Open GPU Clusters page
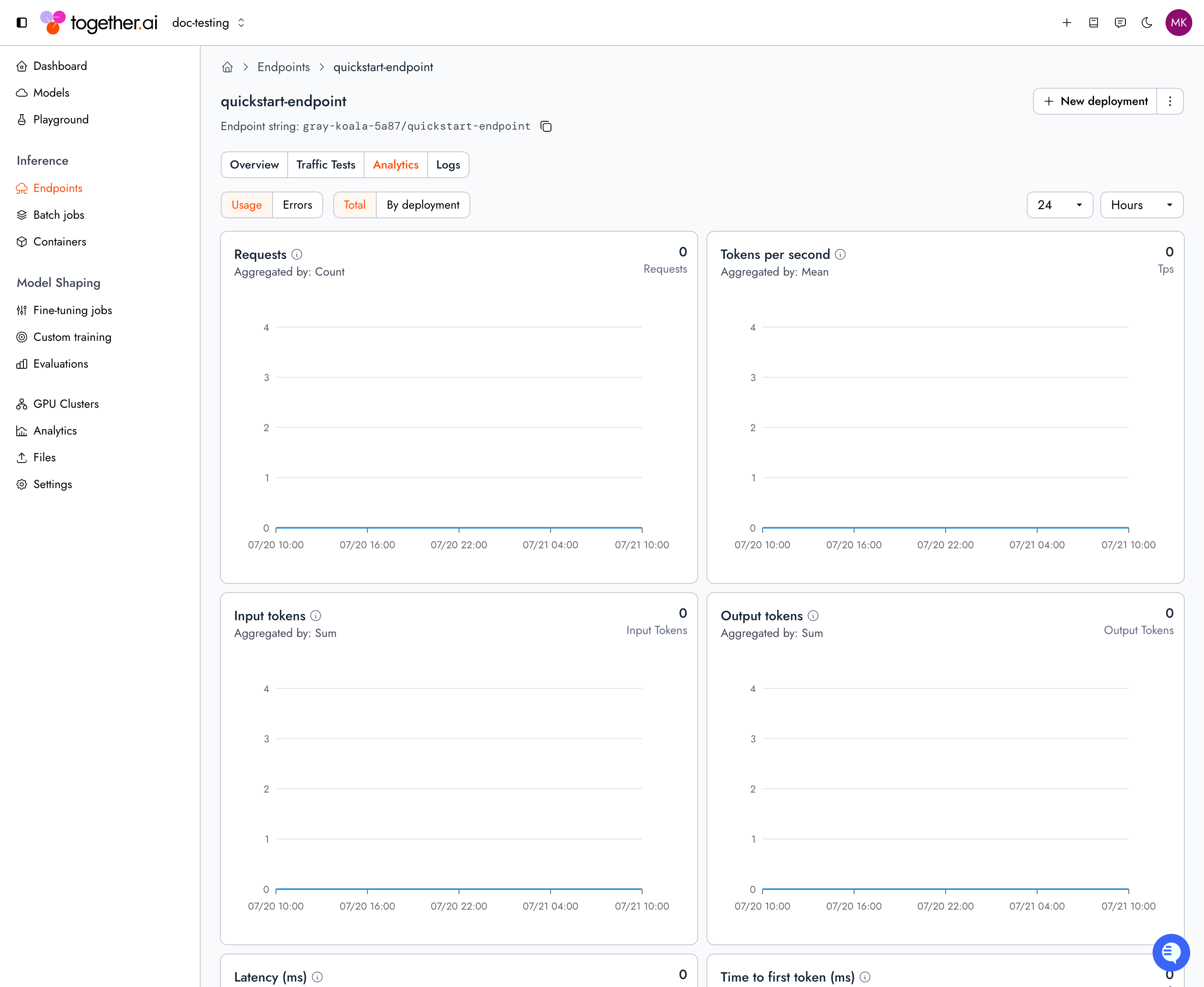 click(x=66, y=404)
